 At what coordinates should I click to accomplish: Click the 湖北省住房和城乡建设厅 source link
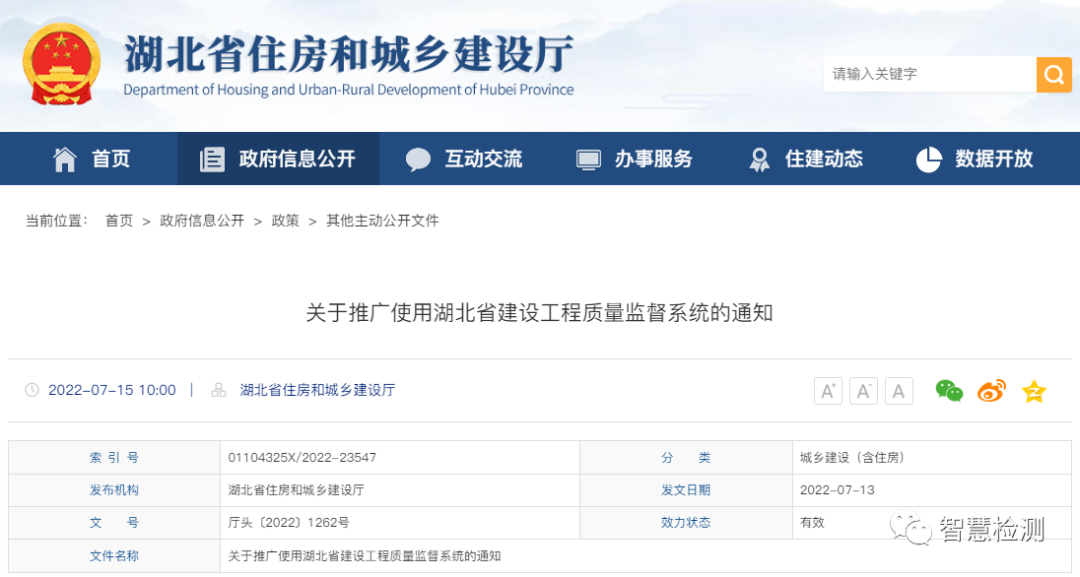click(x=317, y=390)
